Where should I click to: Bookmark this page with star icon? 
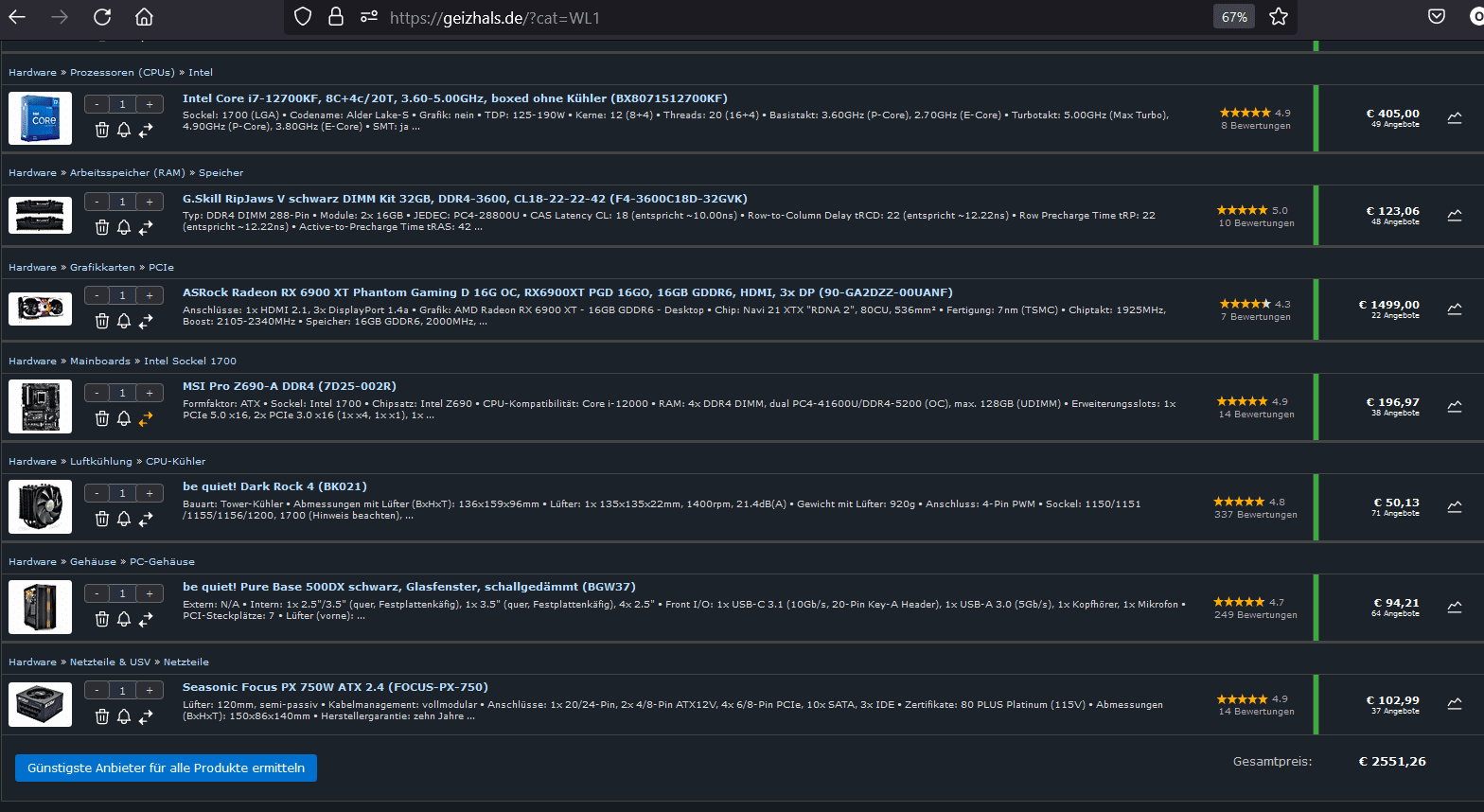point(1279,17)
